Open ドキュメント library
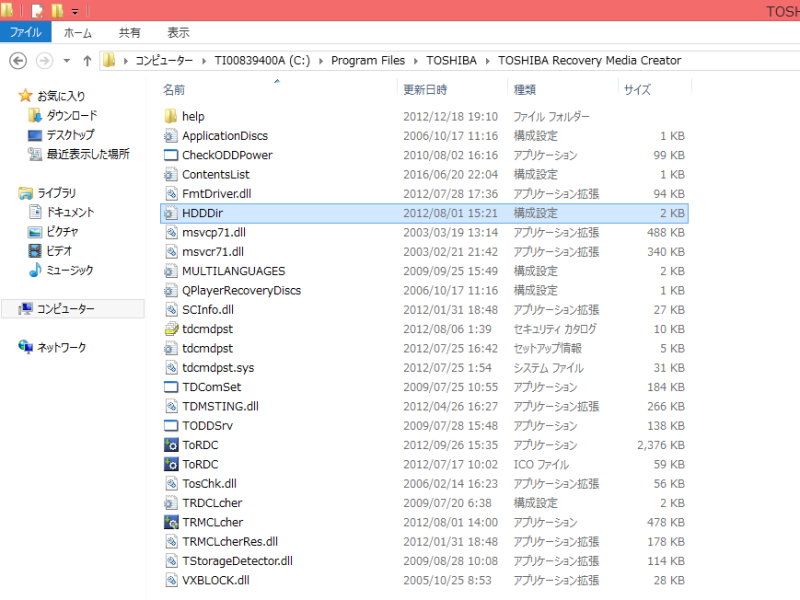The width and height of the screenshot is (800, 600). [x=70, y=212]
